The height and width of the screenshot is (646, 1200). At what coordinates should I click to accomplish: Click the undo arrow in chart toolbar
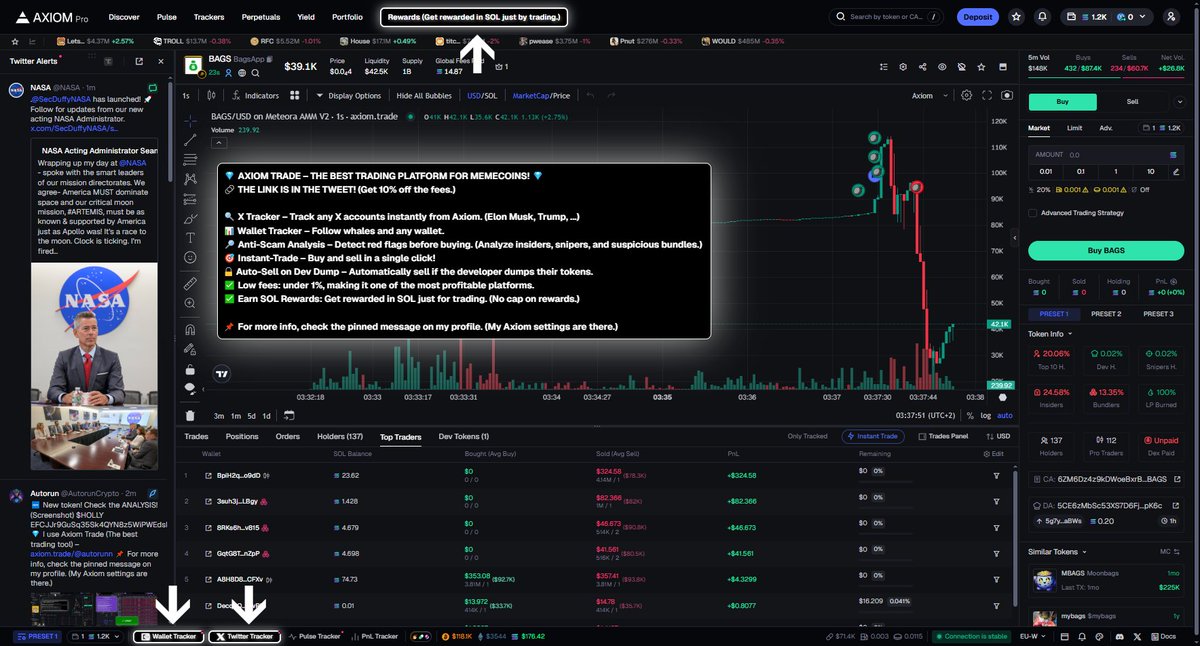tap(590, 96)
